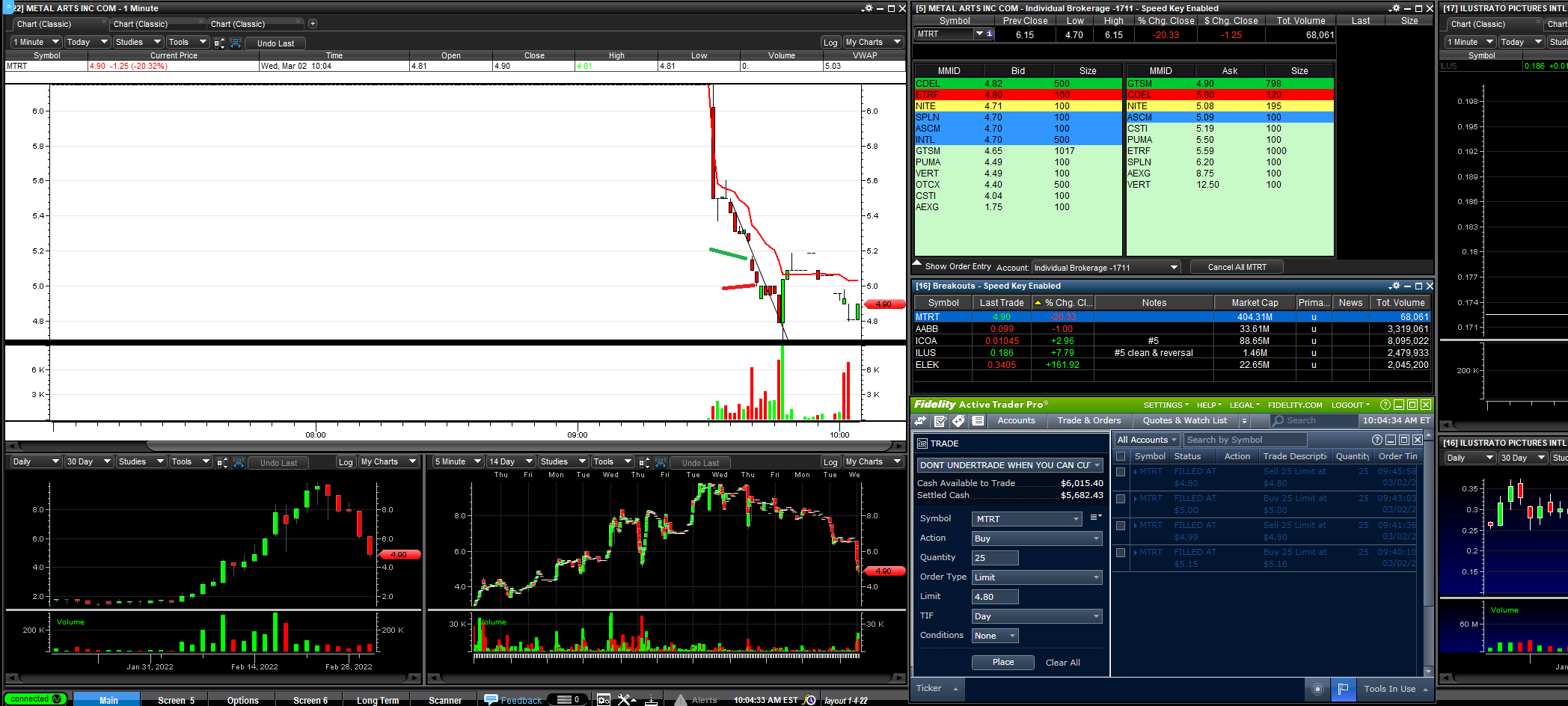
Task: Toggle Log scale on the 1 Minute chart
Action: click(830, 43)
